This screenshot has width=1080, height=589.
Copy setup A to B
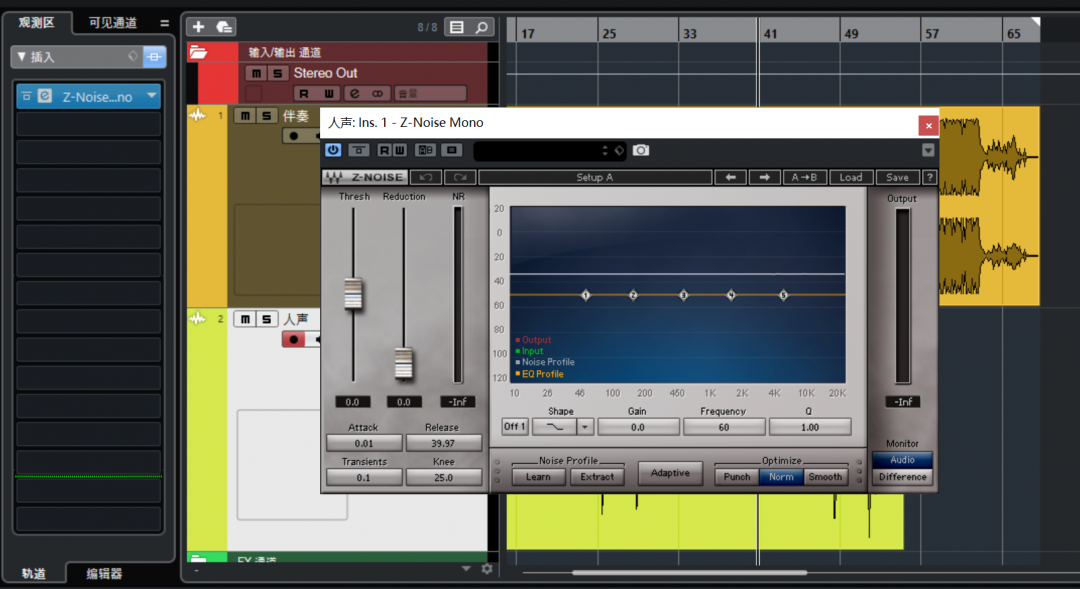(804, 177)
